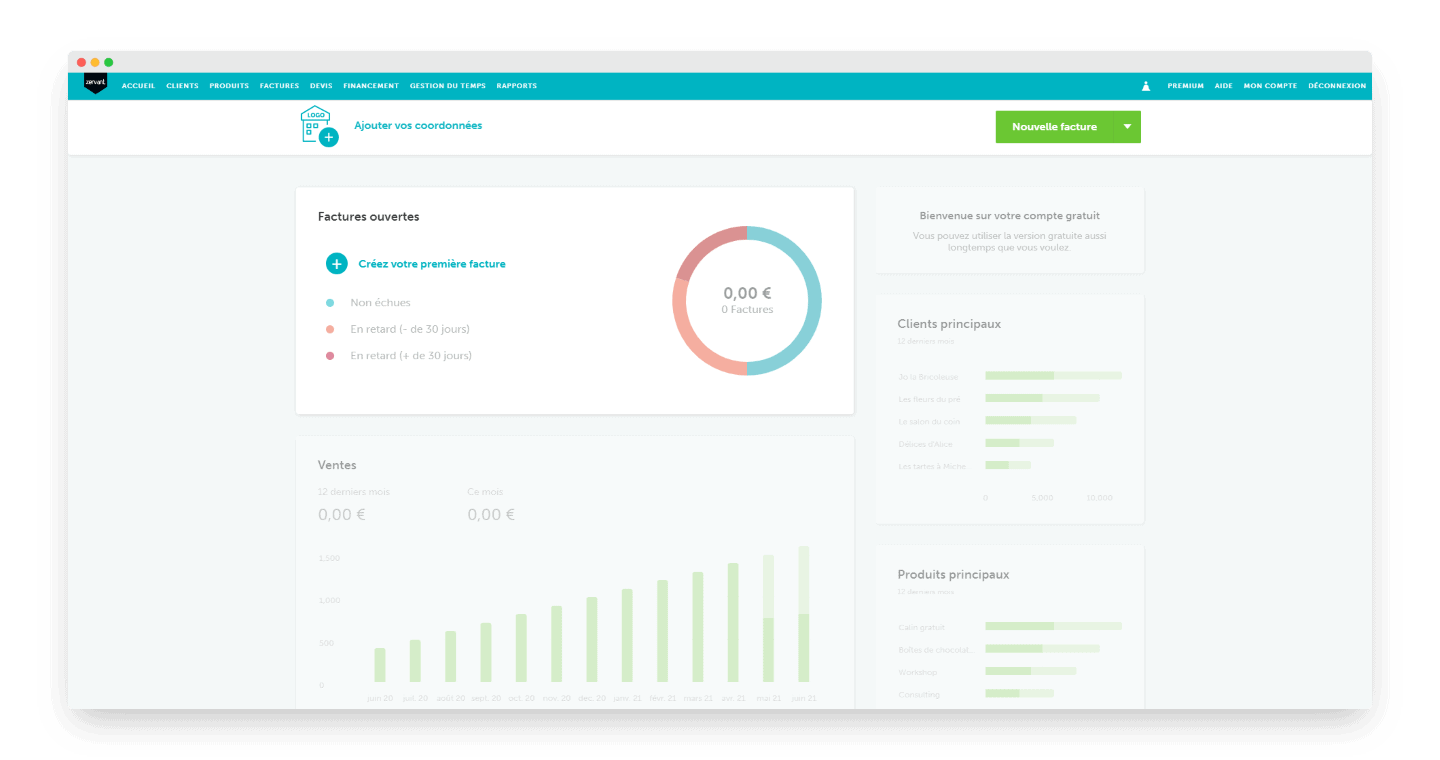Click the Factures ouvertes heading

[x=369, y=216]
